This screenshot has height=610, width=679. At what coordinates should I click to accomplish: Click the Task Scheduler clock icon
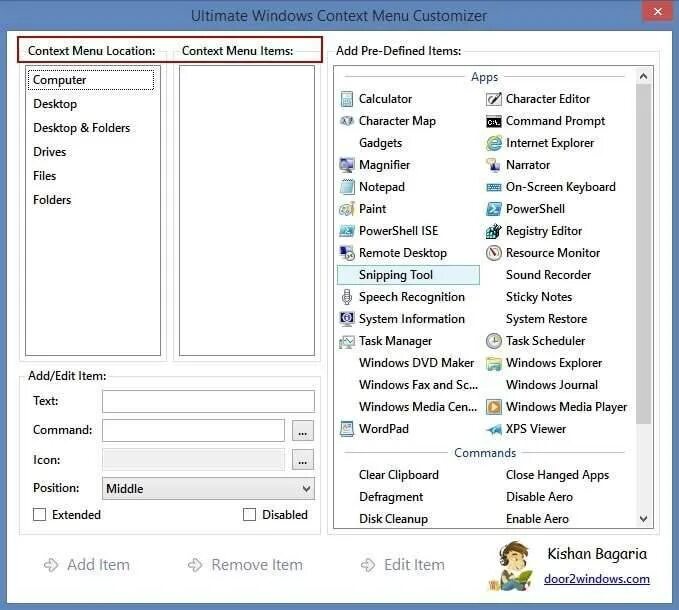[494, 341]
